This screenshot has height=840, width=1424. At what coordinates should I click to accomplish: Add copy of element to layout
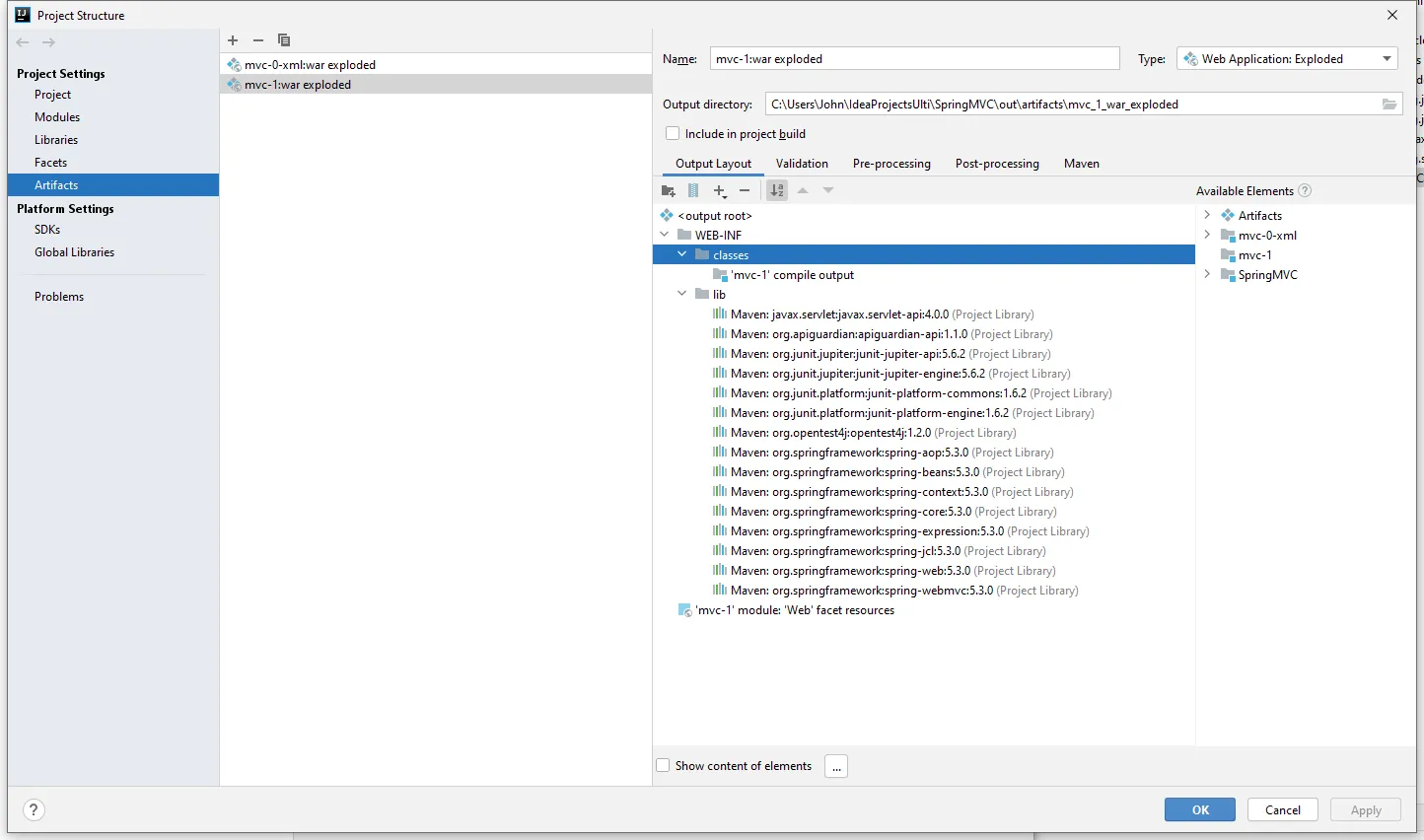pyautogui.click(x=720, y=190)
